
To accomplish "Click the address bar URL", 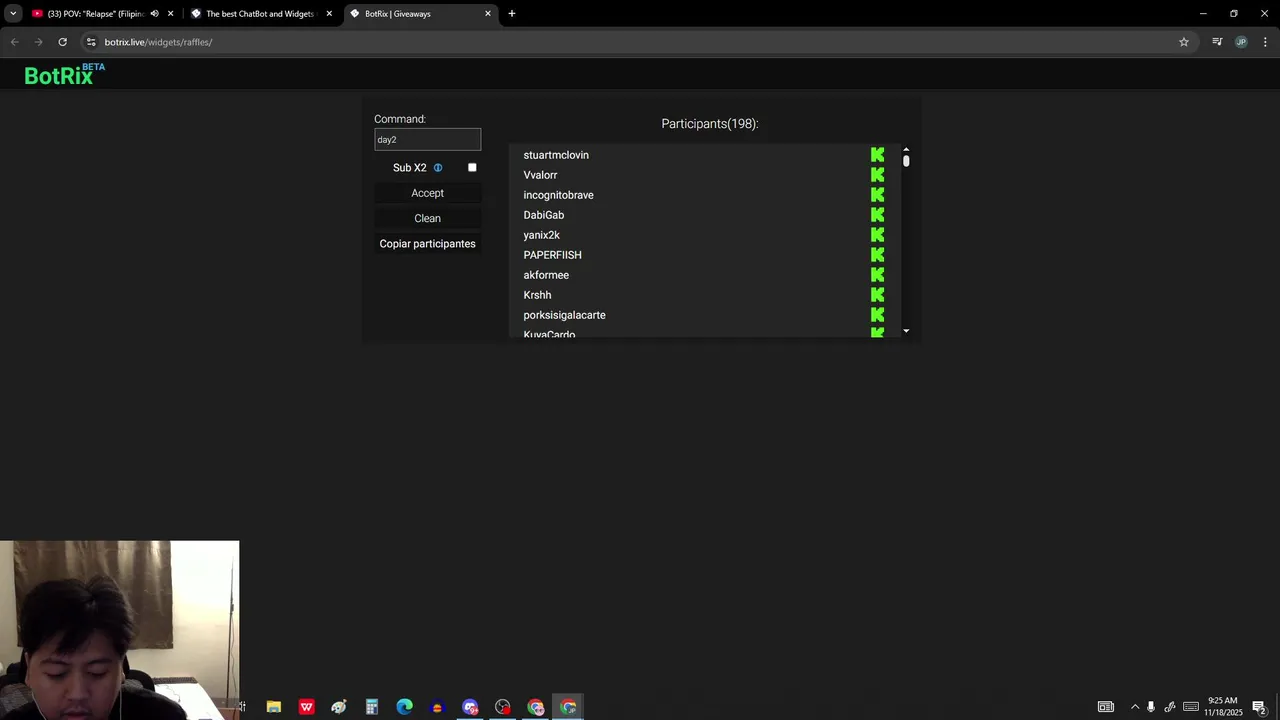I will click(158, 42).
